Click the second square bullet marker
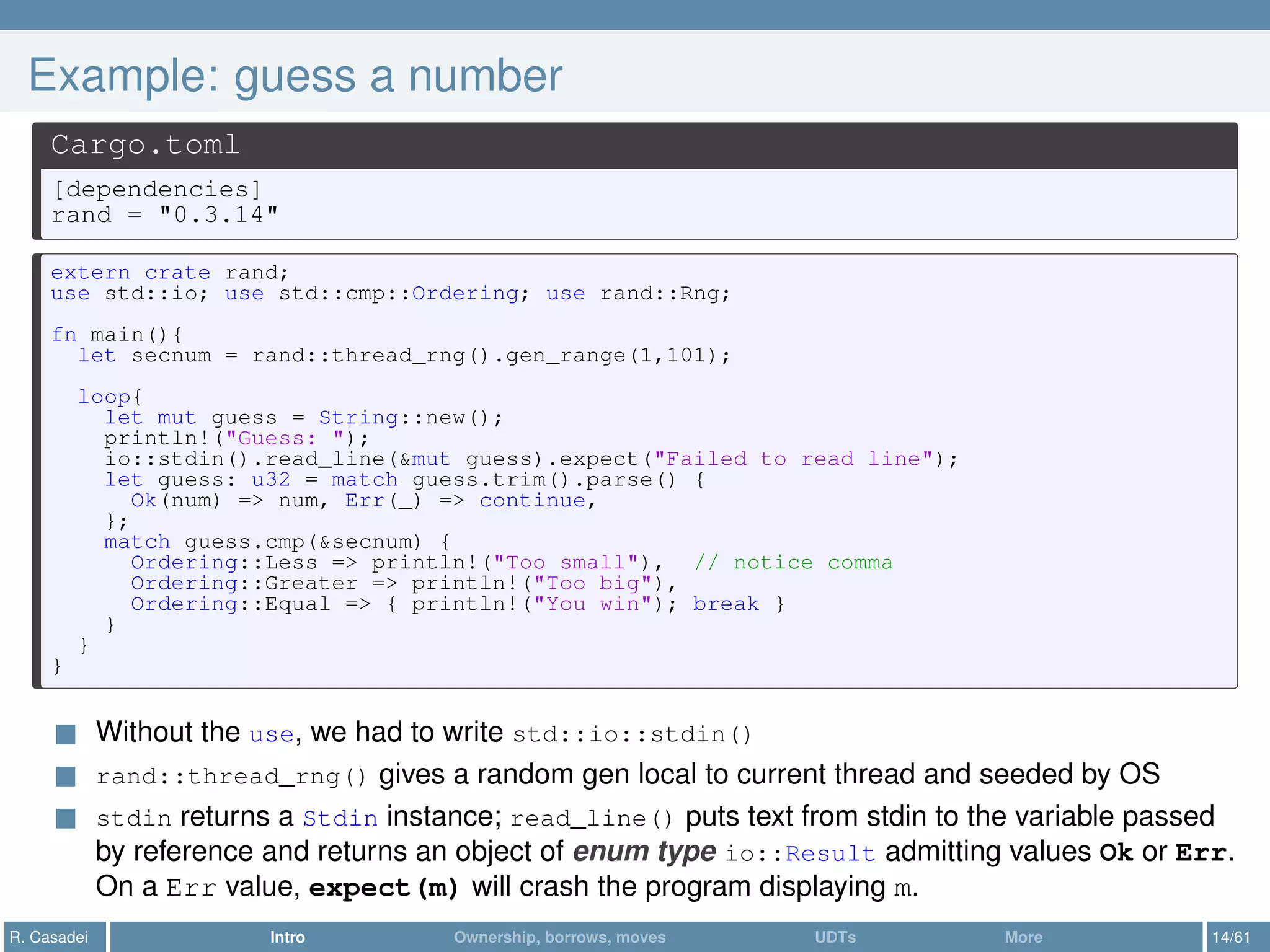 (x=65, y=776)
